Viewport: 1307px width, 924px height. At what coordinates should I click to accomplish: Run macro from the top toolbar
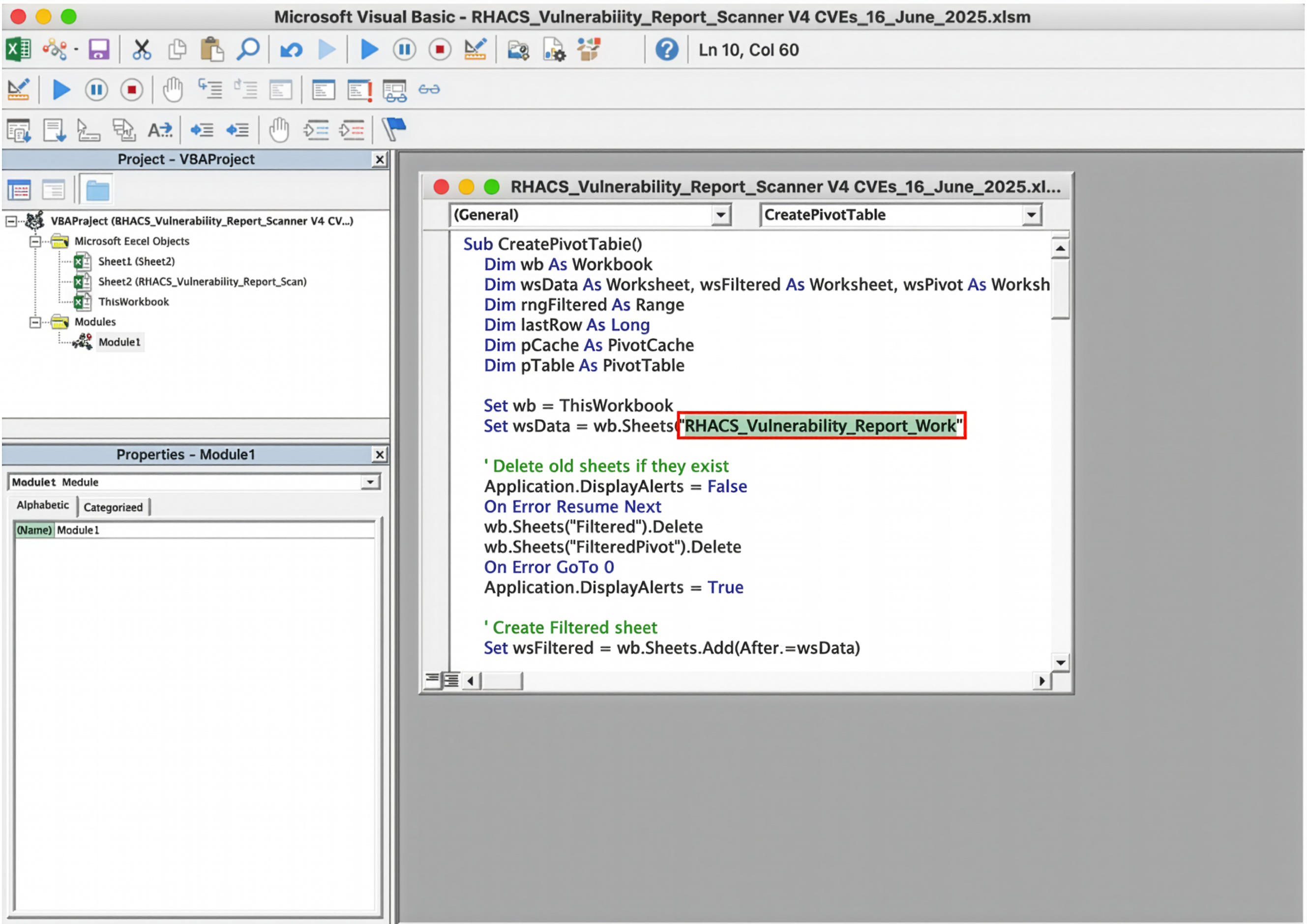[x=370, y=50]
